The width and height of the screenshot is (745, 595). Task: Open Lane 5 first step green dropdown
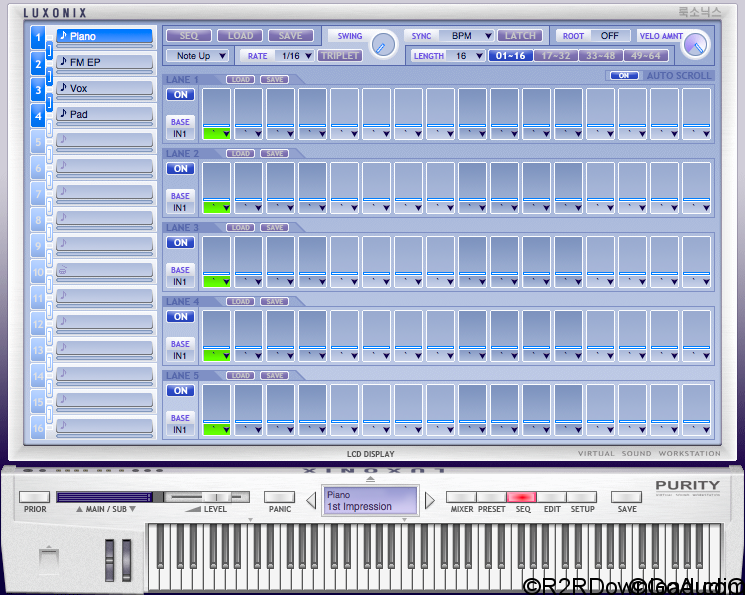tap(217, 430)
